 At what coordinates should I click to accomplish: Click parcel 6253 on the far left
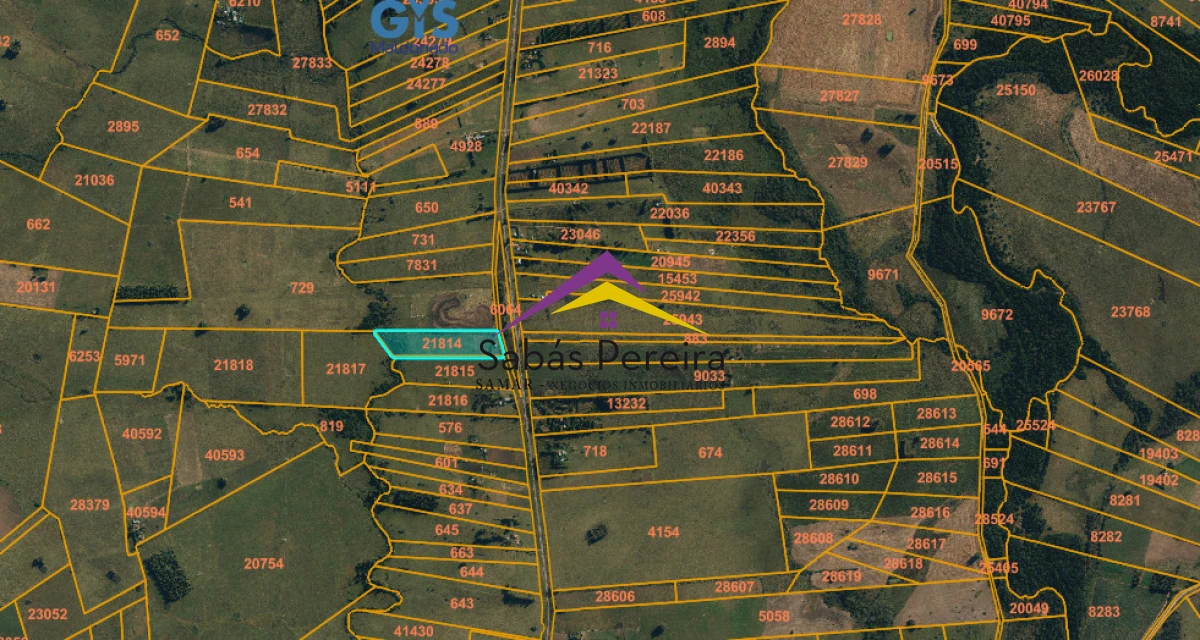pyautogui.click(x=83, y=354)
